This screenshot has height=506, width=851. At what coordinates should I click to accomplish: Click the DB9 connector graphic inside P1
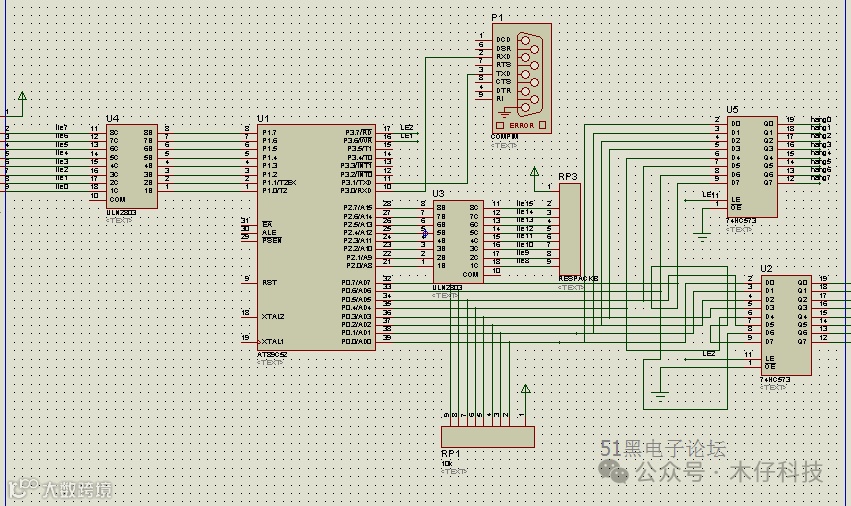(528, 74)
